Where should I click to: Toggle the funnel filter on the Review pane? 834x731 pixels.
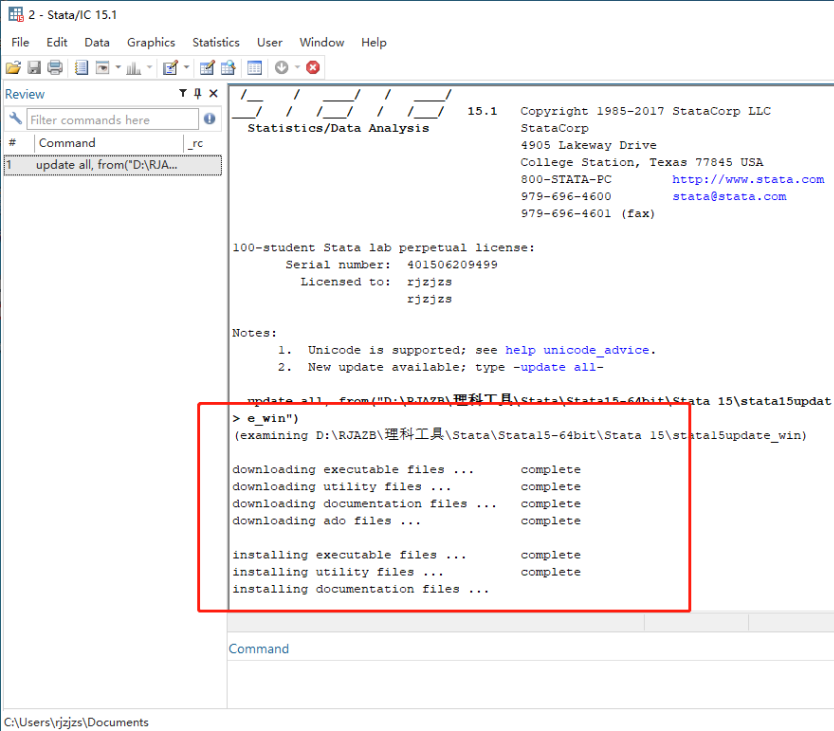[x=182, y=93]
